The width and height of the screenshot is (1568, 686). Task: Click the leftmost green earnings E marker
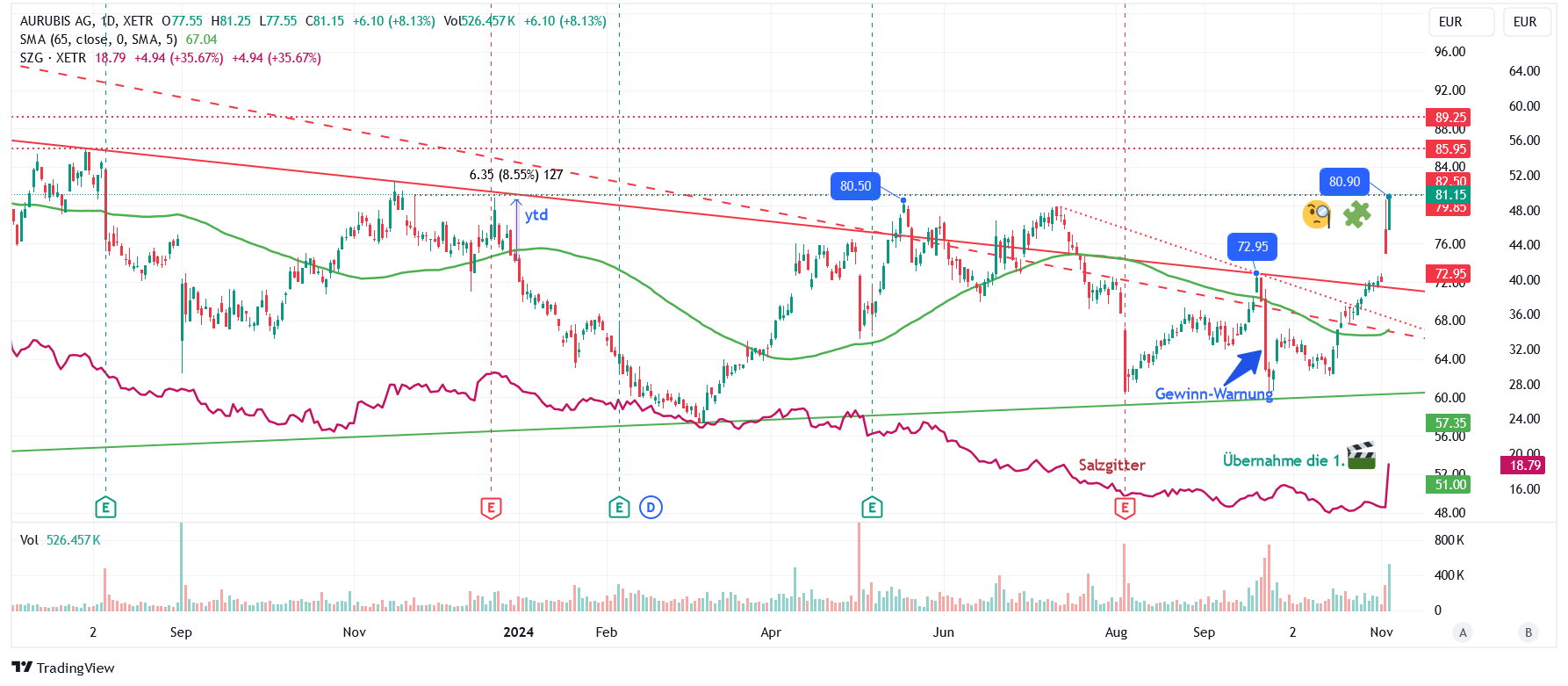105,507
